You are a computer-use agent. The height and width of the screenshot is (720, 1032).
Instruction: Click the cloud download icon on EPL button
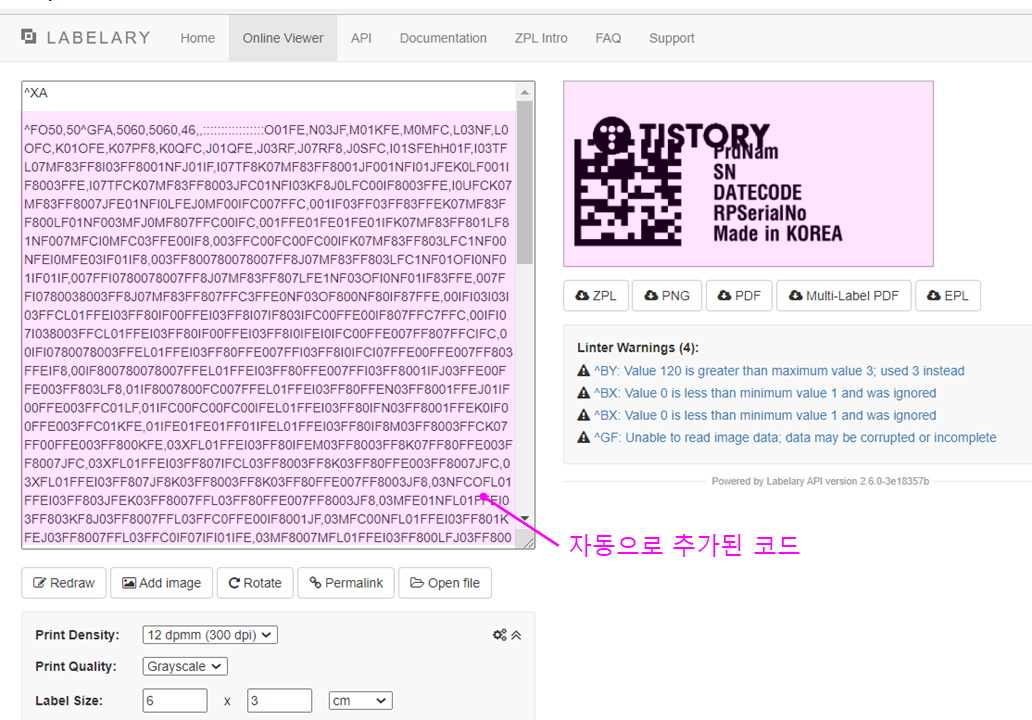pos(934,296)
